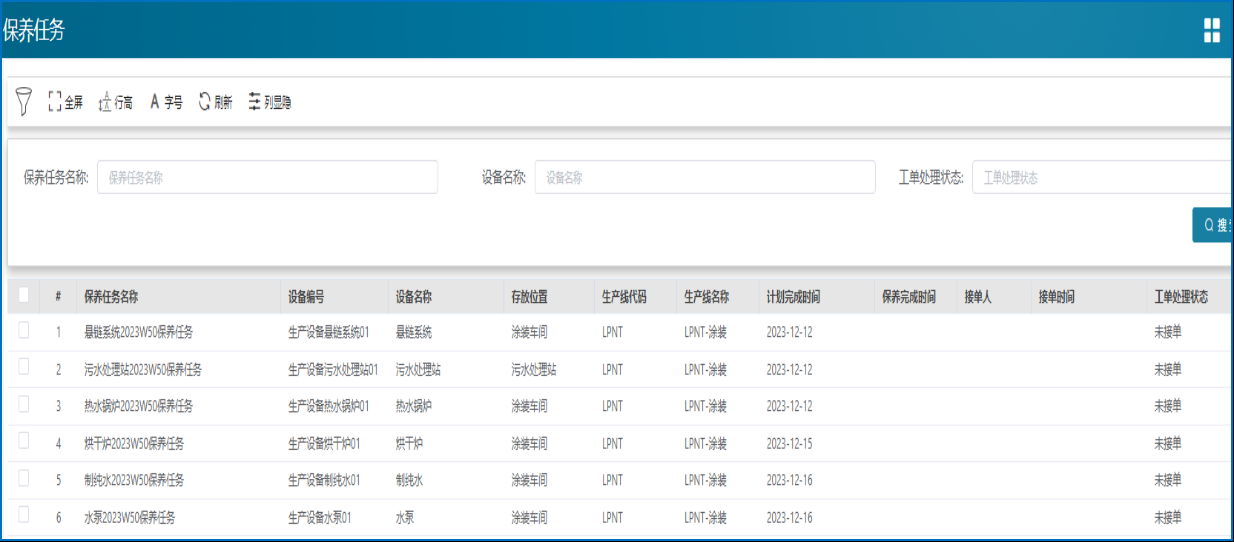Tick the checkbox for row 6 水泵
This screenshot has height=542, width=1234.
coord(24,515)
